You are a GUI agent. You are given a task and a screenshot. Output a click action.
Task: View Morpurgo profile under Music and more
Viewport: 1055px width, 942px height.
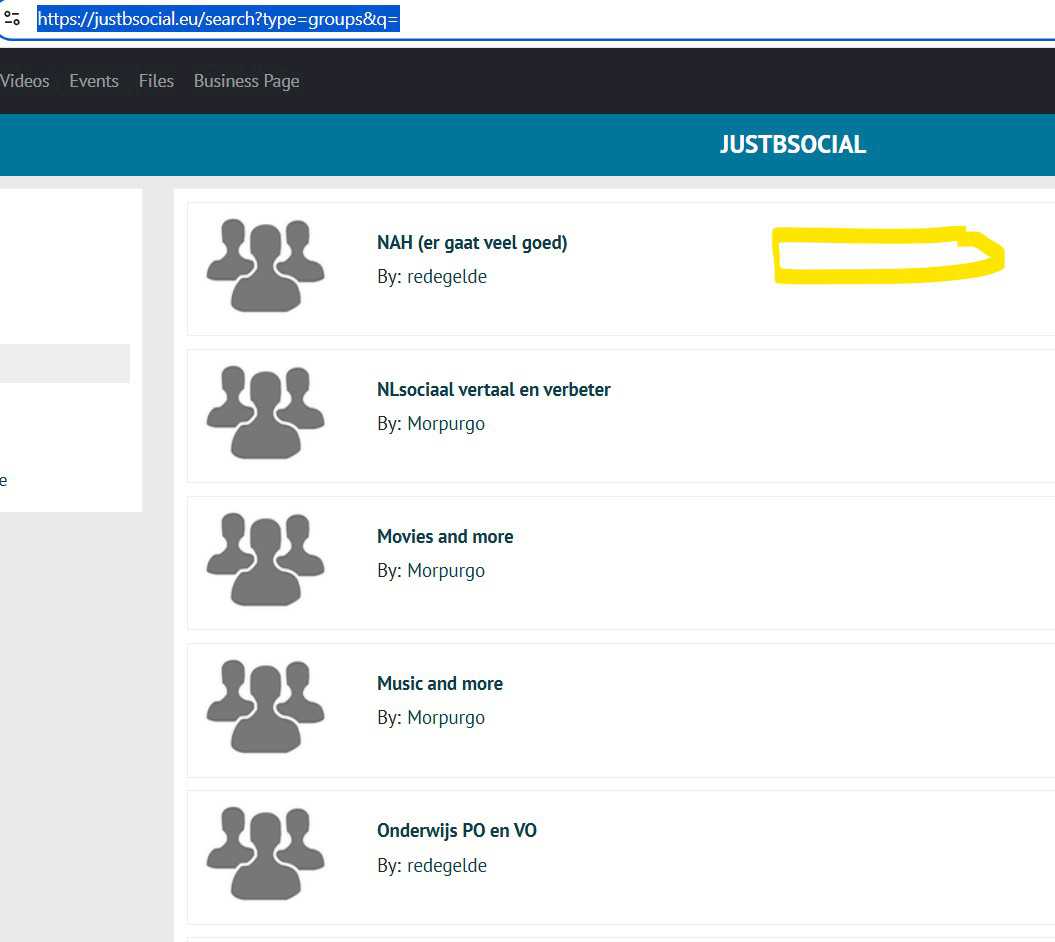pyautogui.click(x=446, y=718)
